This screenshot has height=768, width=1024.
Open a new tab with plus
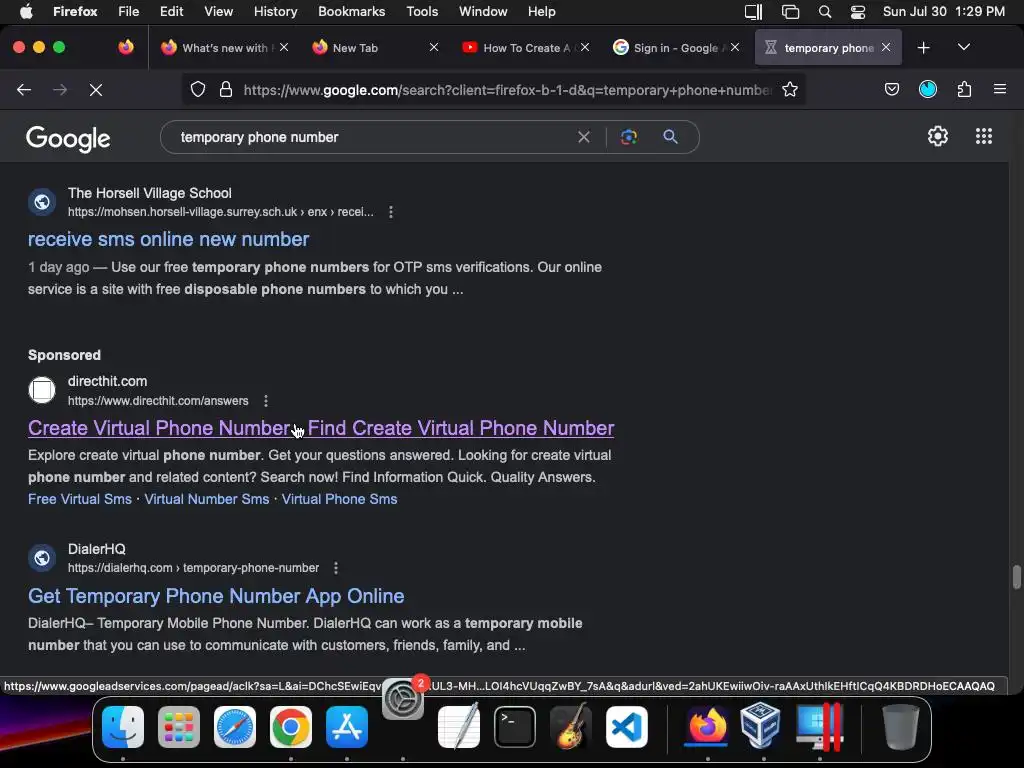tap(923, 48)
